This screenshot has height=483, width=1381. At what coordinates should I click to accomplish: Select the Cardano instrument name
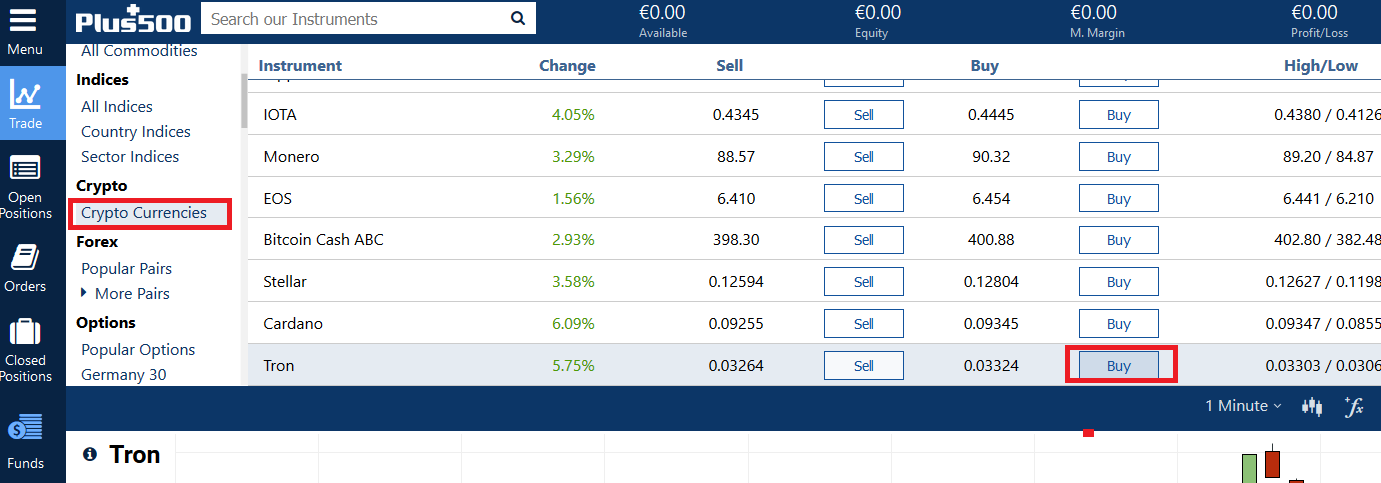(x=292, y=324)
